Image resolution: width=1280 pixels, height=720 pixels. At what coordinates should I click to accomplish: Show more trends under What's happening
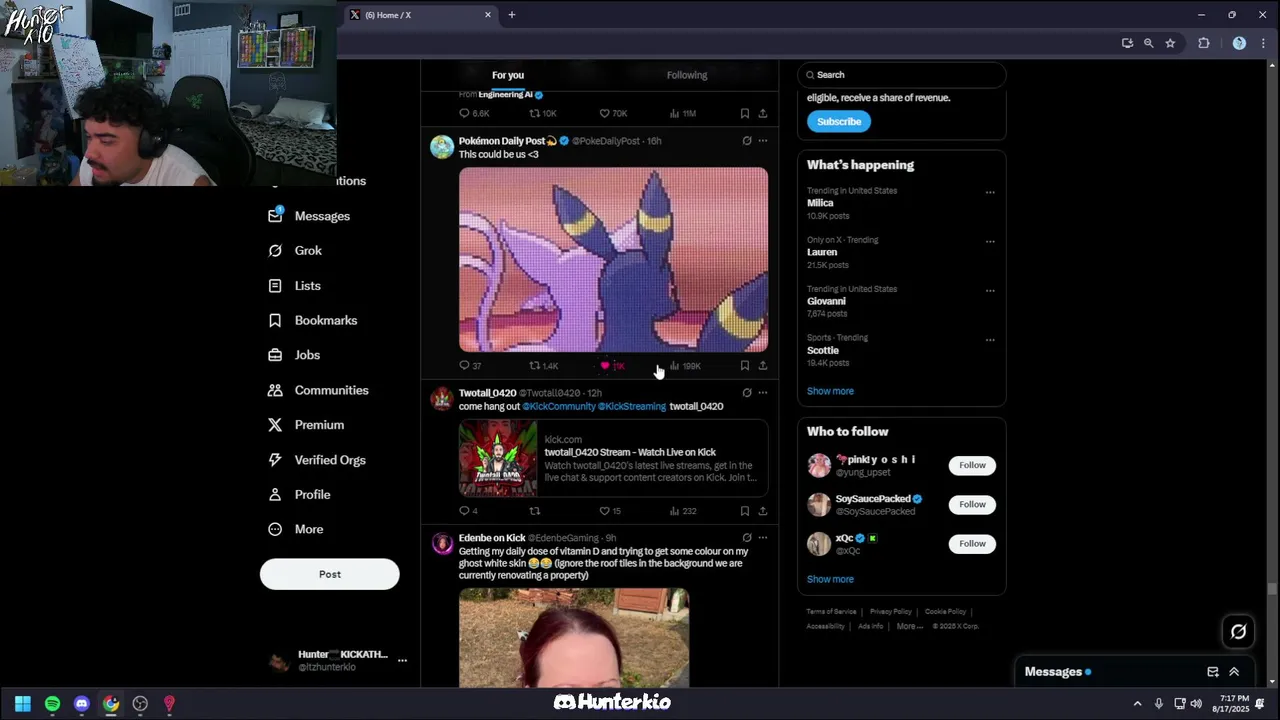(830, 392)
